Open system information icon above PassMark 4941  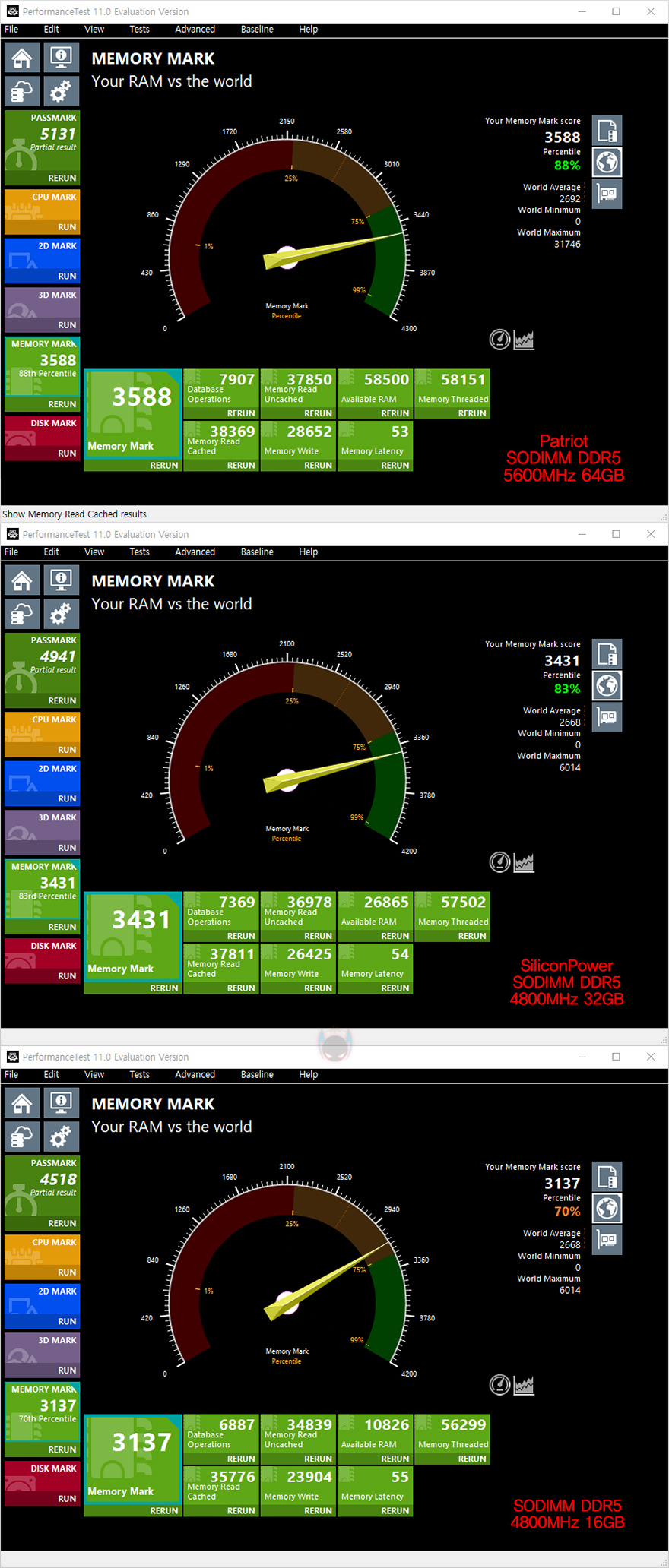click(x=61, y=580)
